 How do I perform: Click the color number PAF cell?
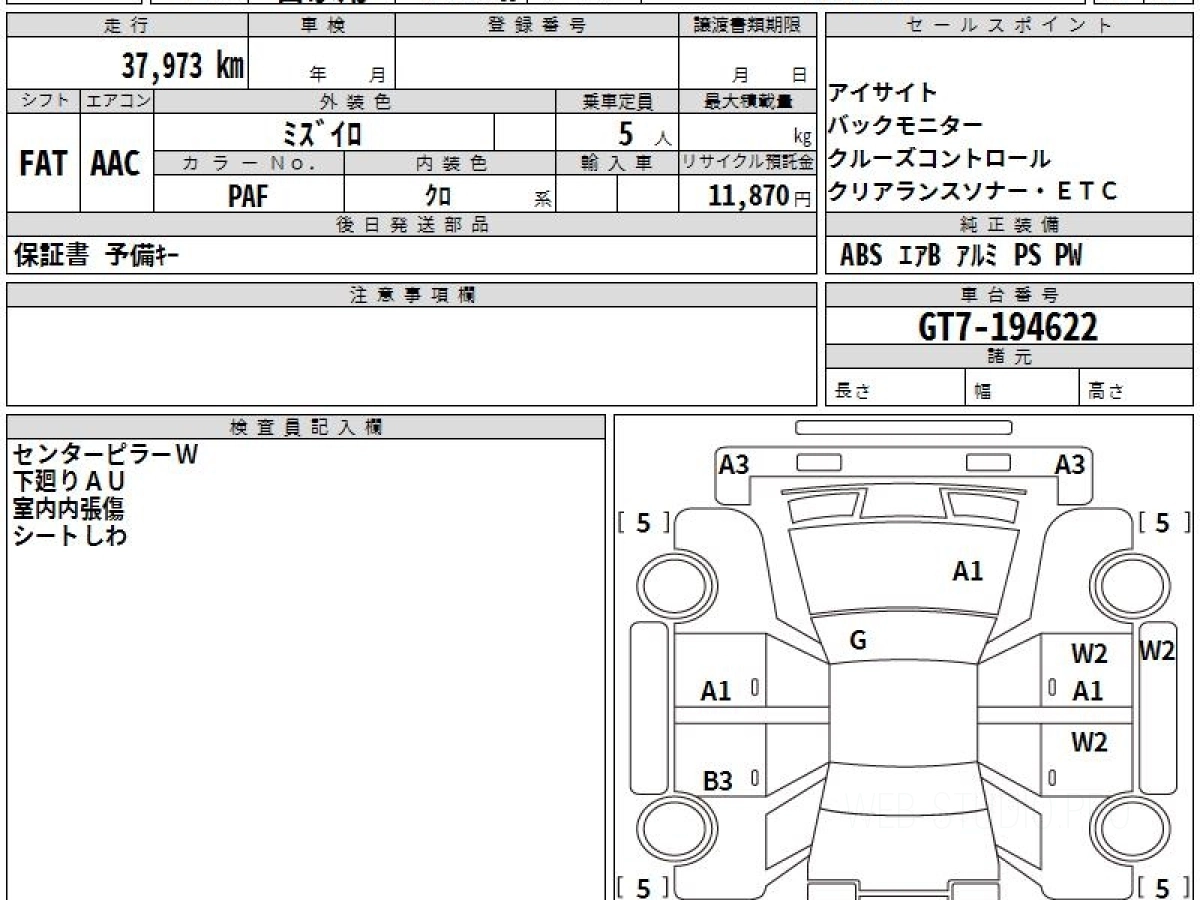248,196
